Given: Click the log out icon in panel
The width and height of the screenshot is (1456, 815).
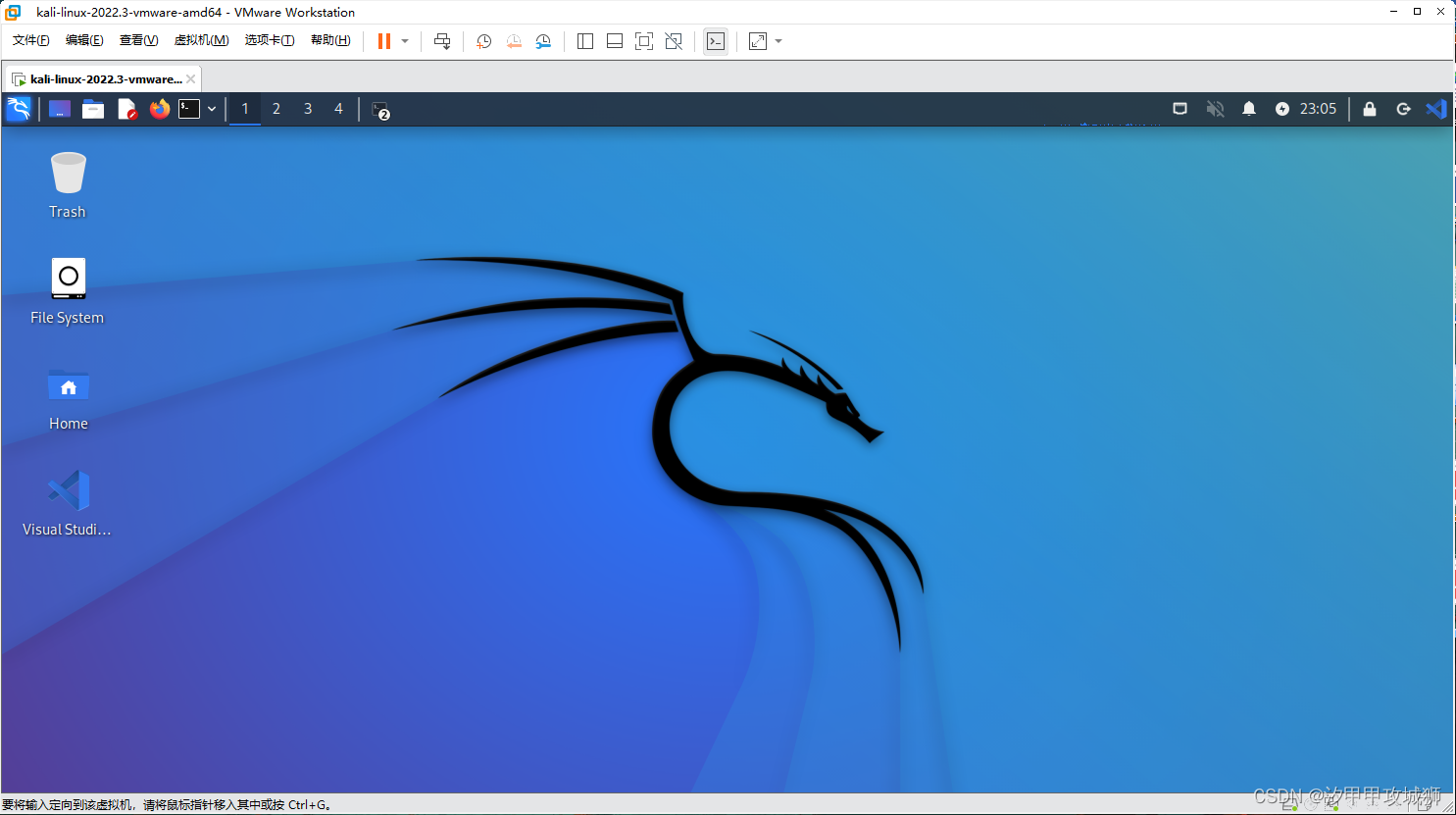Looking at the screenshot, I should pyautogui.click(x=1403, y=109).
